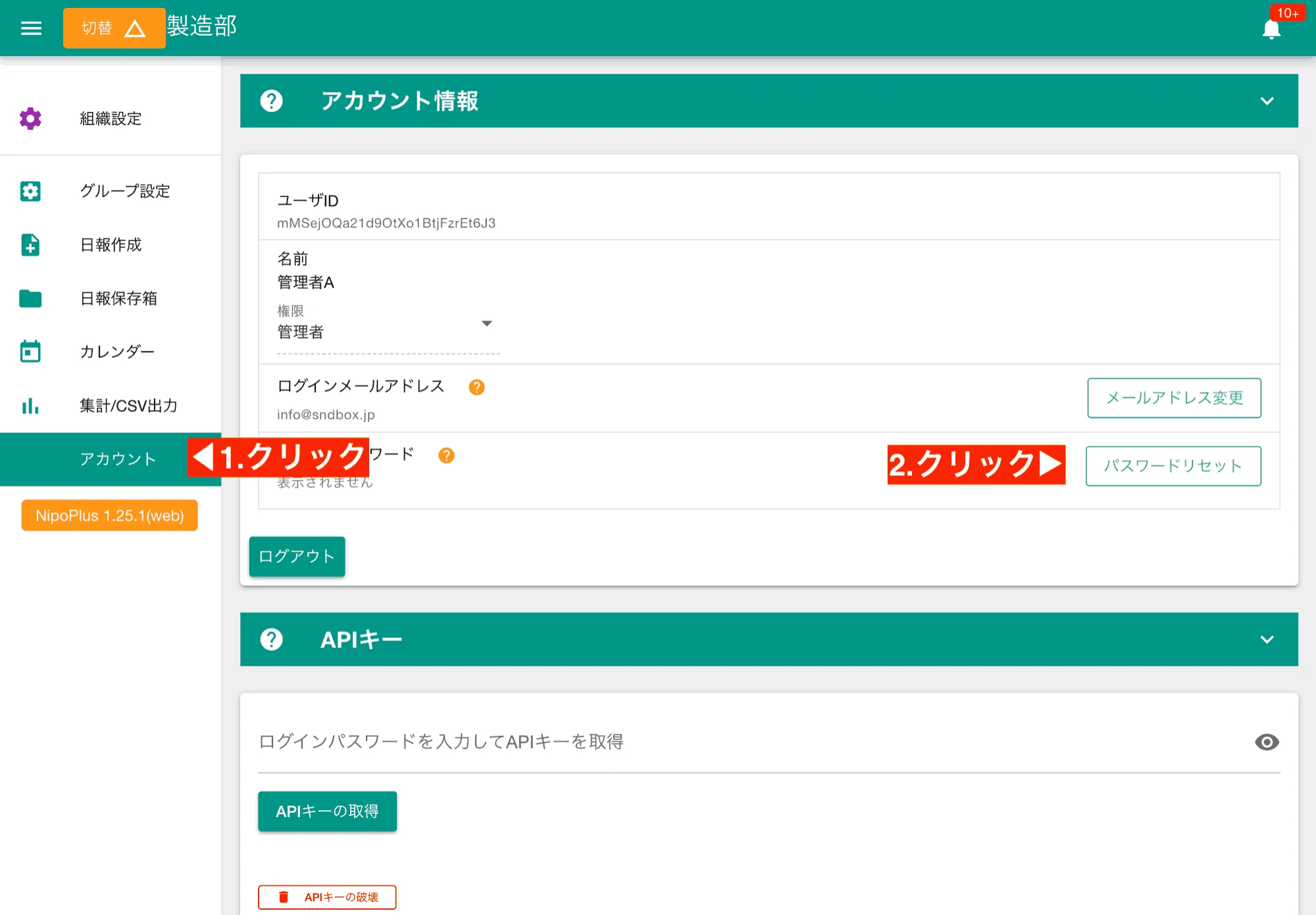The width and height of the screenshot is (1316, 915).
Task: Click APIキーの破壊 to destroy the key
Action: click(x=327, y=897)
